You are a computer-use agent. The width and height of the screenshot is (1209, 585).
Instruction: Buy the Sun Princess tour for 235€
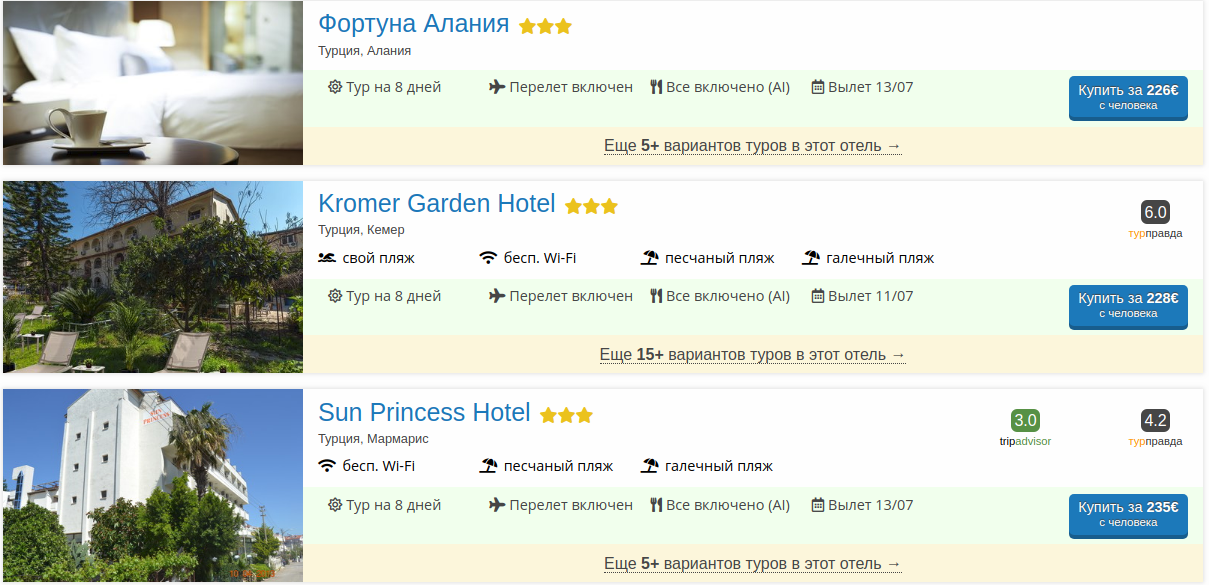pyautogui.click(x=1128, y=514)
